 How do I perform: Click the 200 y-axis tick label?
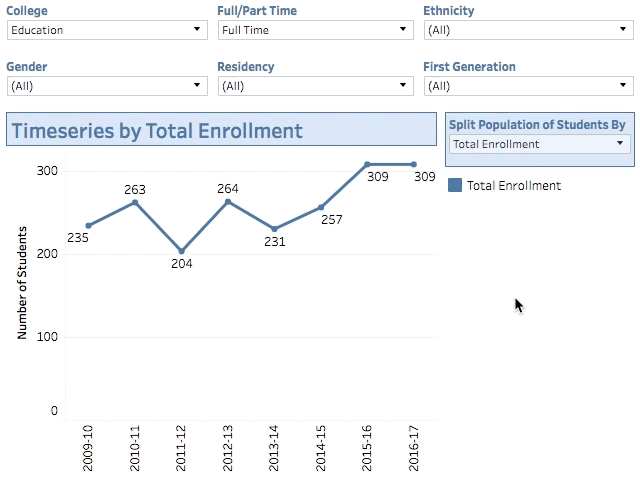47,254
